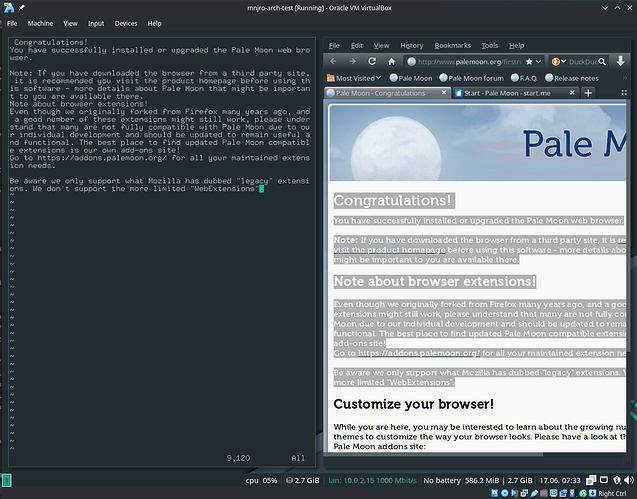The width and height of the screenshot is (637, 499).
Task: Open the browser Edit menu
Action: click(357, 46)
